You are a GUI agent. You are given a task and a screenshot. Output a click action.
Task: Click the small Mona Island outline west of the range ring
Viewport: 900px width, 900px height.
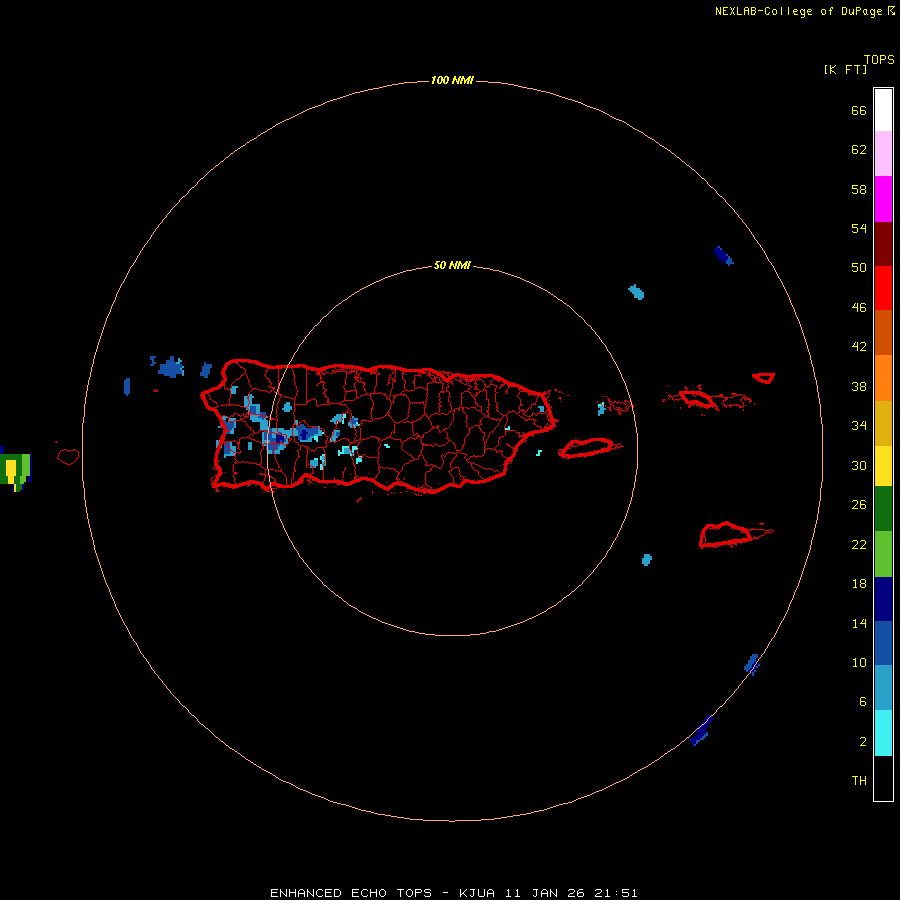(68, 456)
